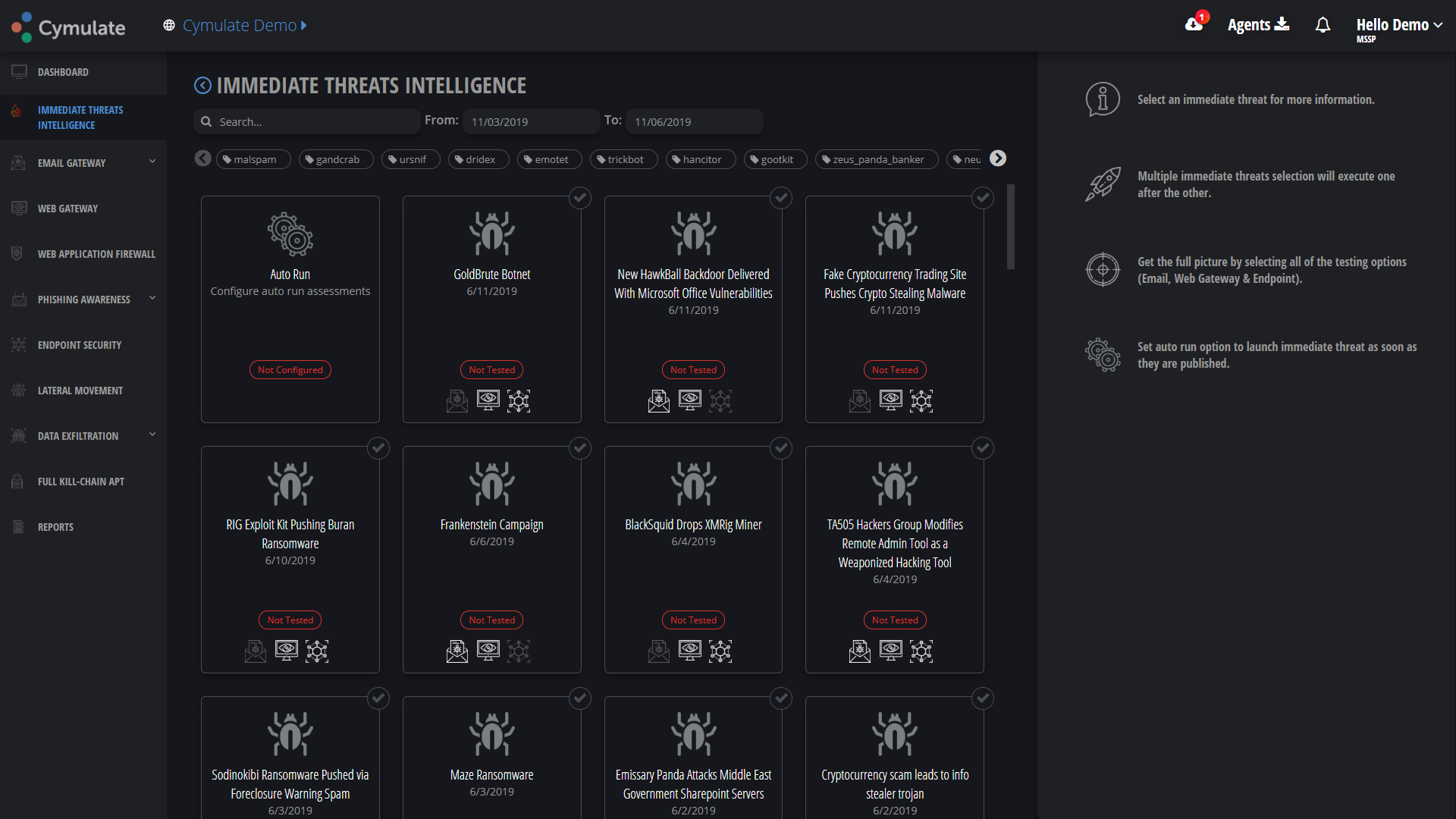Tick the BlackSquid Drops XMRig Miner checkbox

coord(781,448)
